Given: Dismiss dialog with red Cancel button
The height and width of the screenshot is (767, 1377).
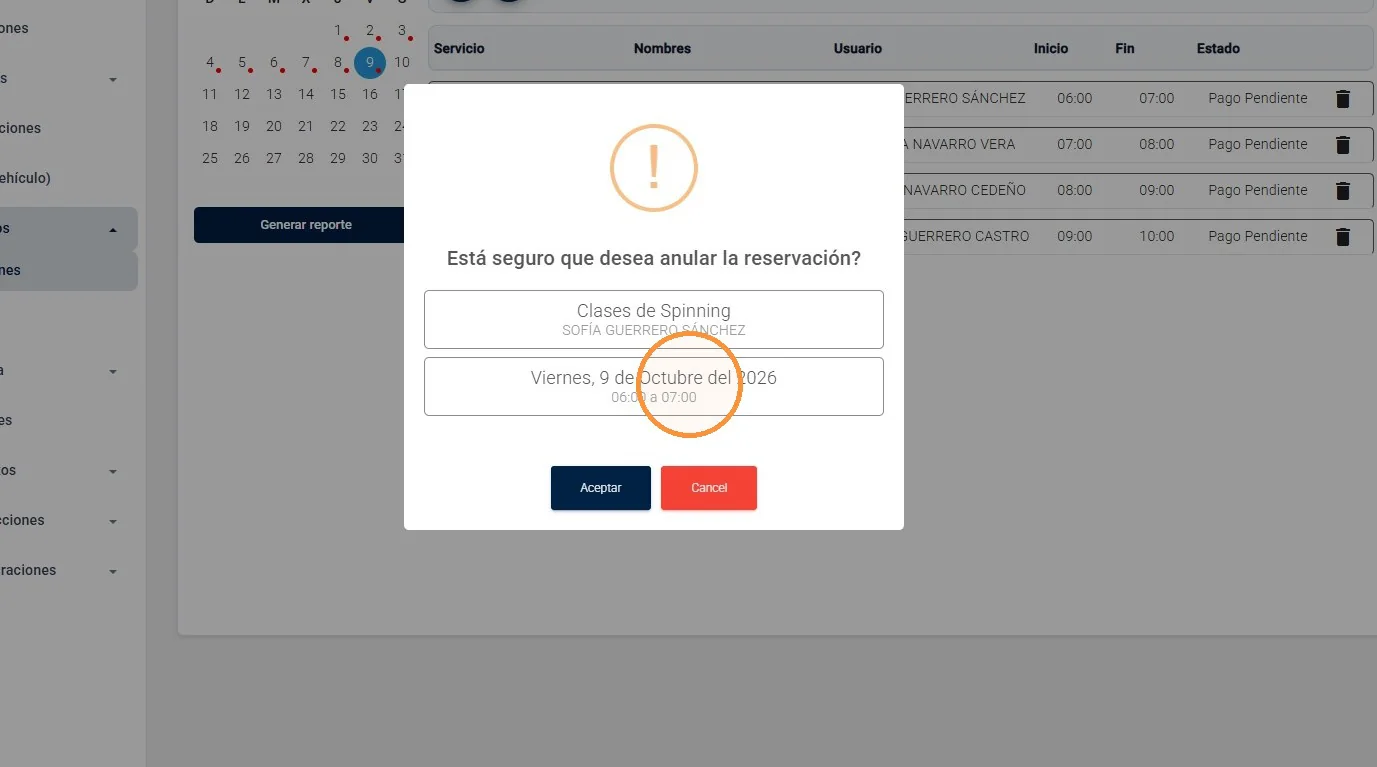Looking at the screenshot, I should (x=709, y=488).
